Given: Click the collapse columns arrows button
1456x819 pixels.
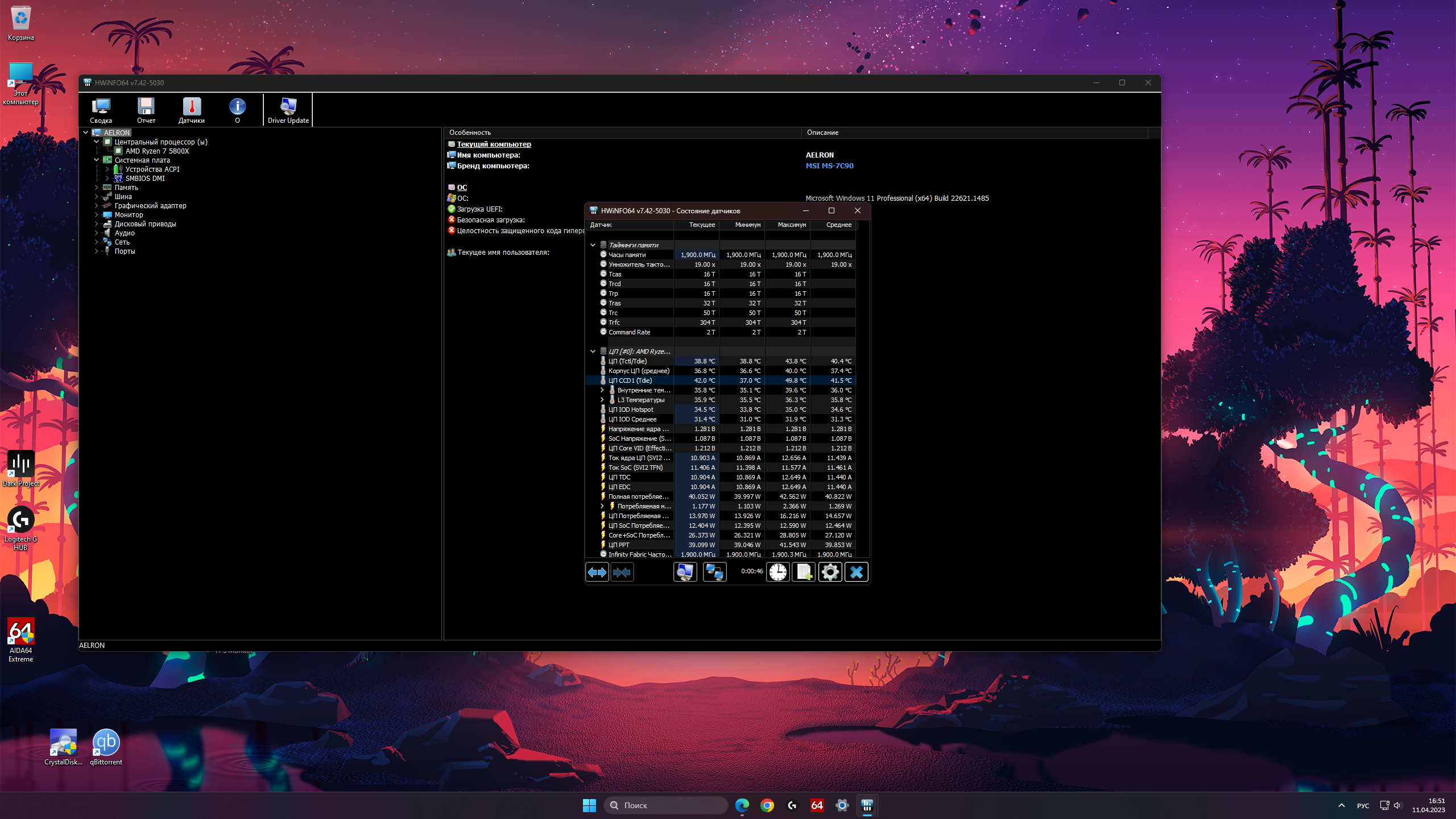Looking at the screenshot, I should [622, 572].
